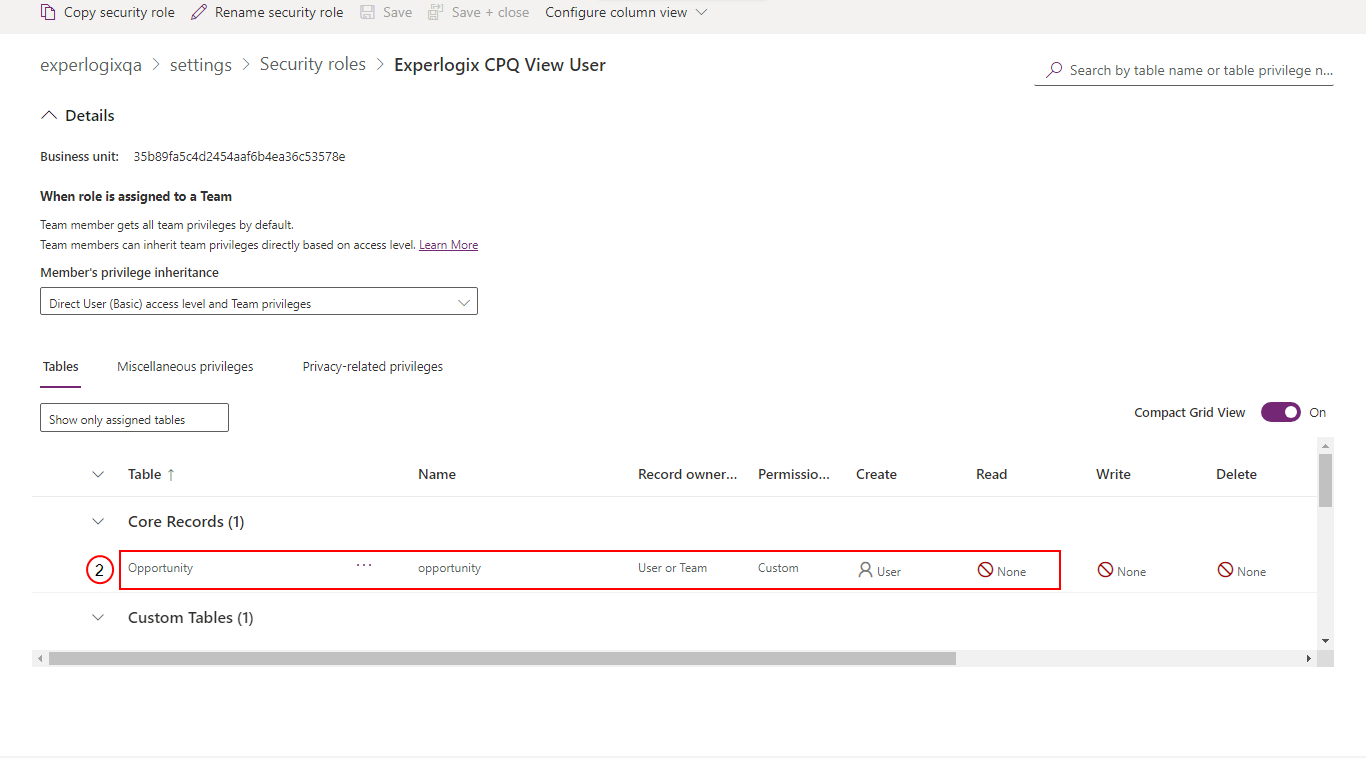Open the Show only assigned tables filter
The width and height of the screenshot is (1366, 758).
click(134, 418)
